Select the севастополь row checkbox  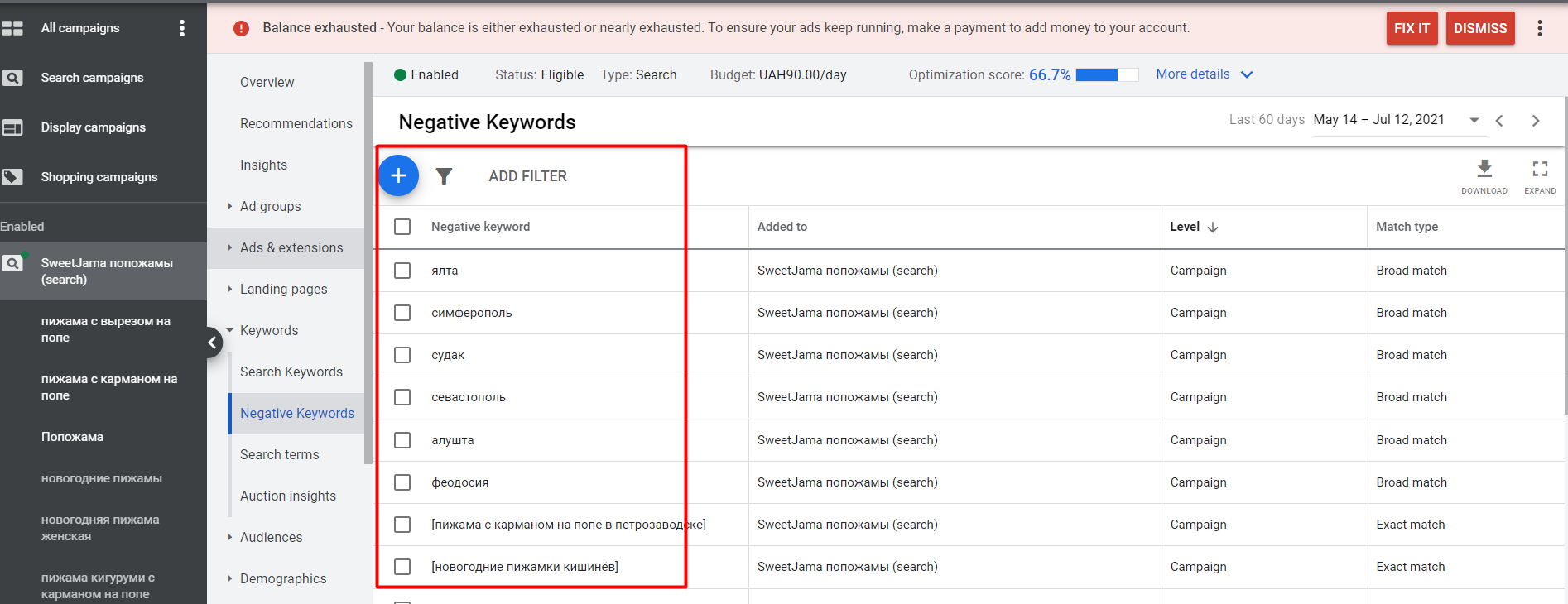(x=402, y=397)
